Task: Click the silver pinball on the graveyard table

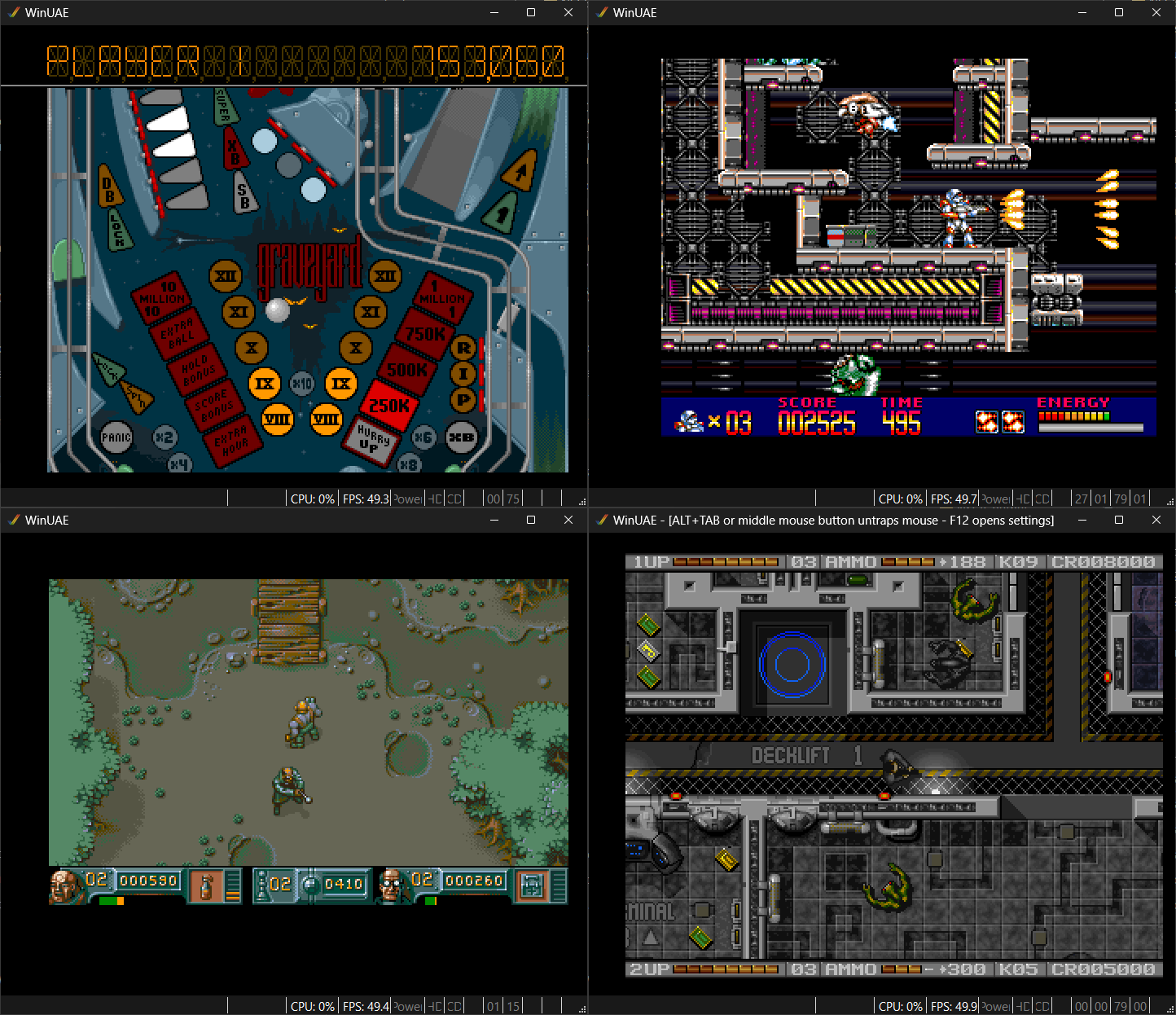Action: [278, 310]
